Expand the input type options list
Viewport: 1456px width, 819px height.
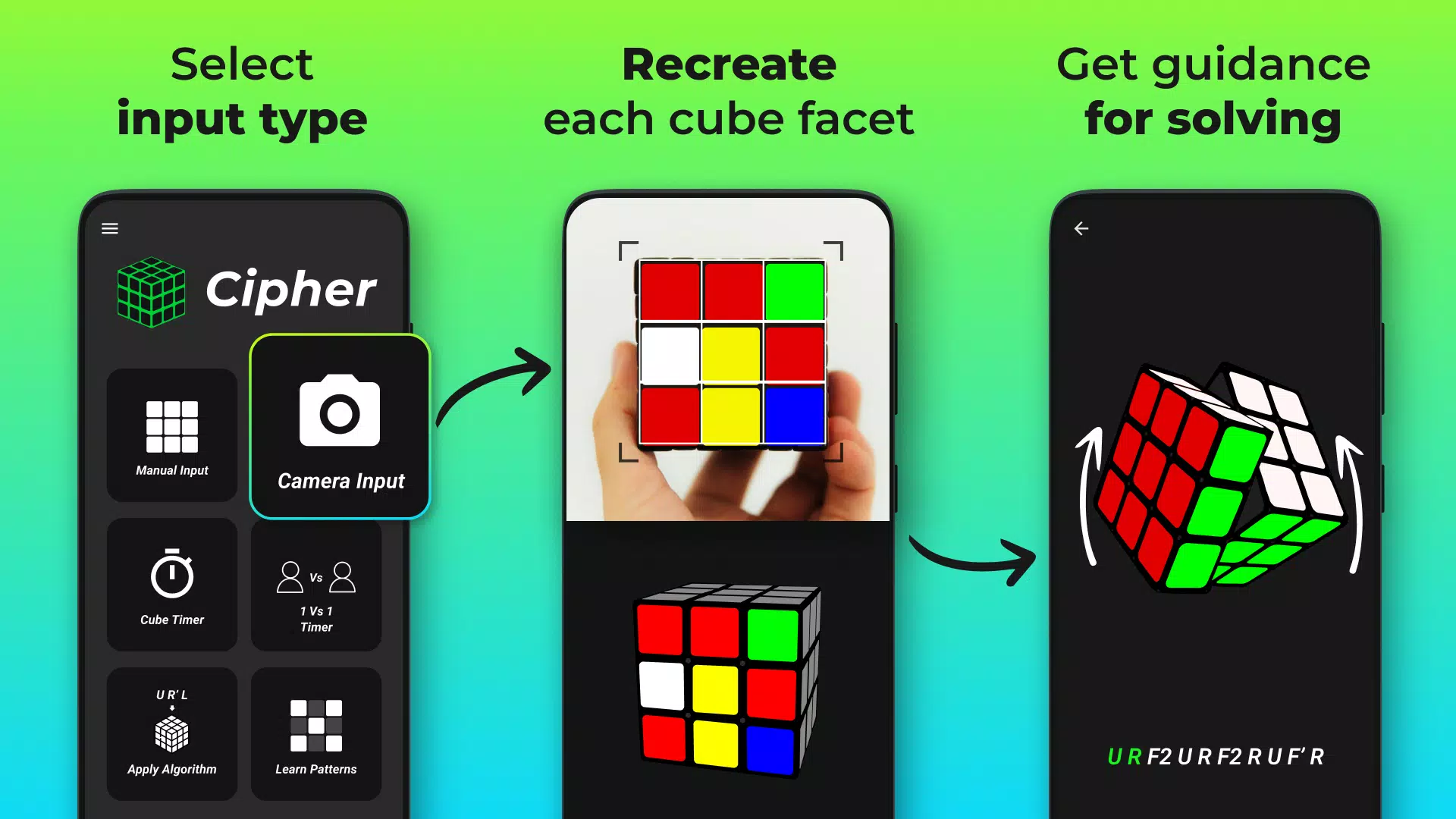point(109,228)
